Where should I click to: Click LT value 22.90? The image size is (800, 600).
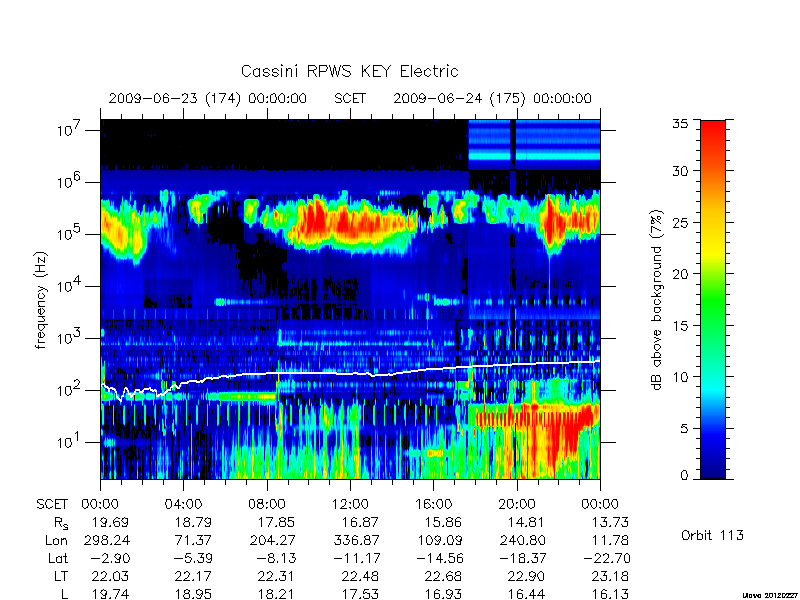(527, 576)
